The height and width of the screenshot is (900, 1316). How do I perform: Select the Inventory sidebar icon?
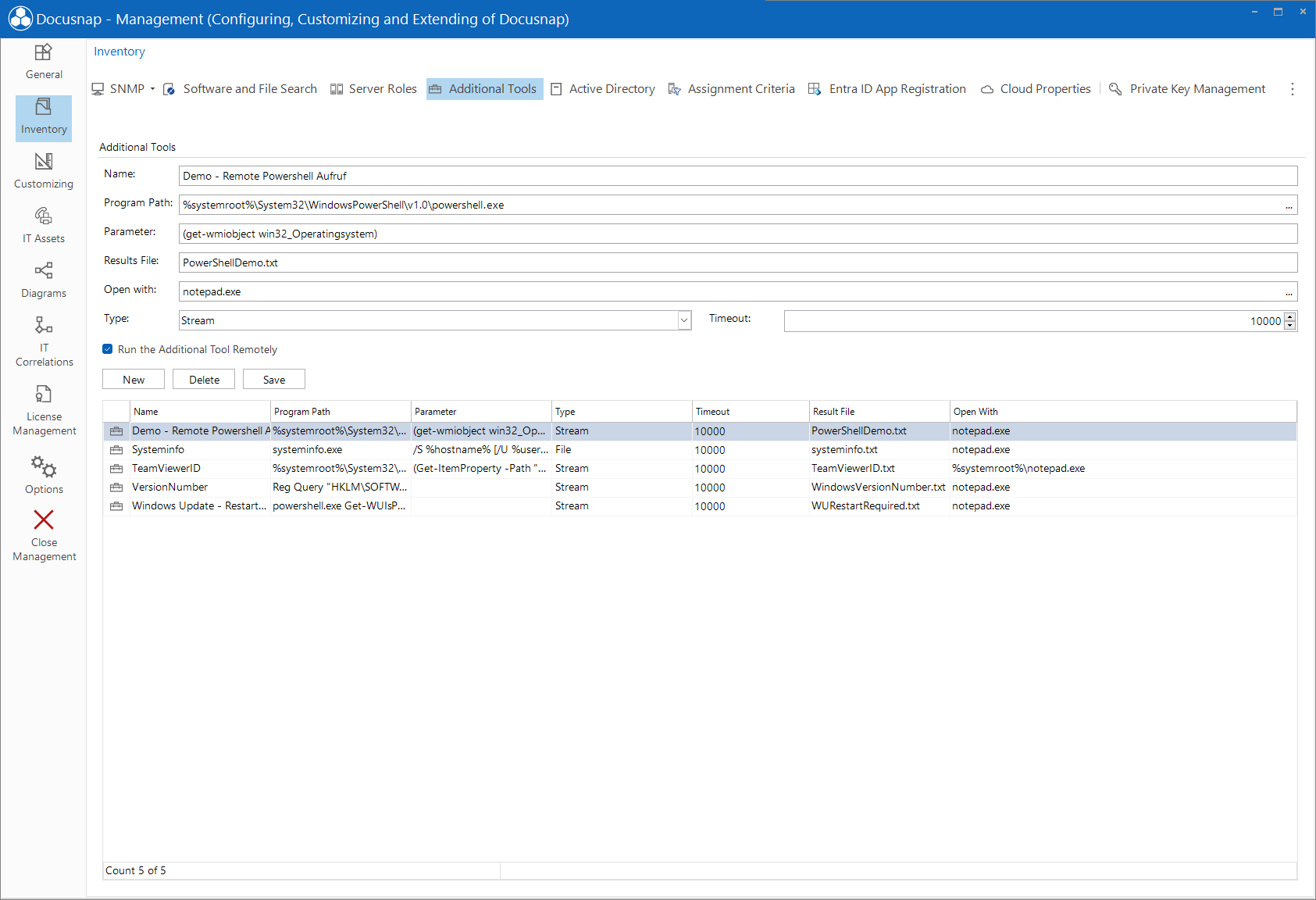coord(44,118)
